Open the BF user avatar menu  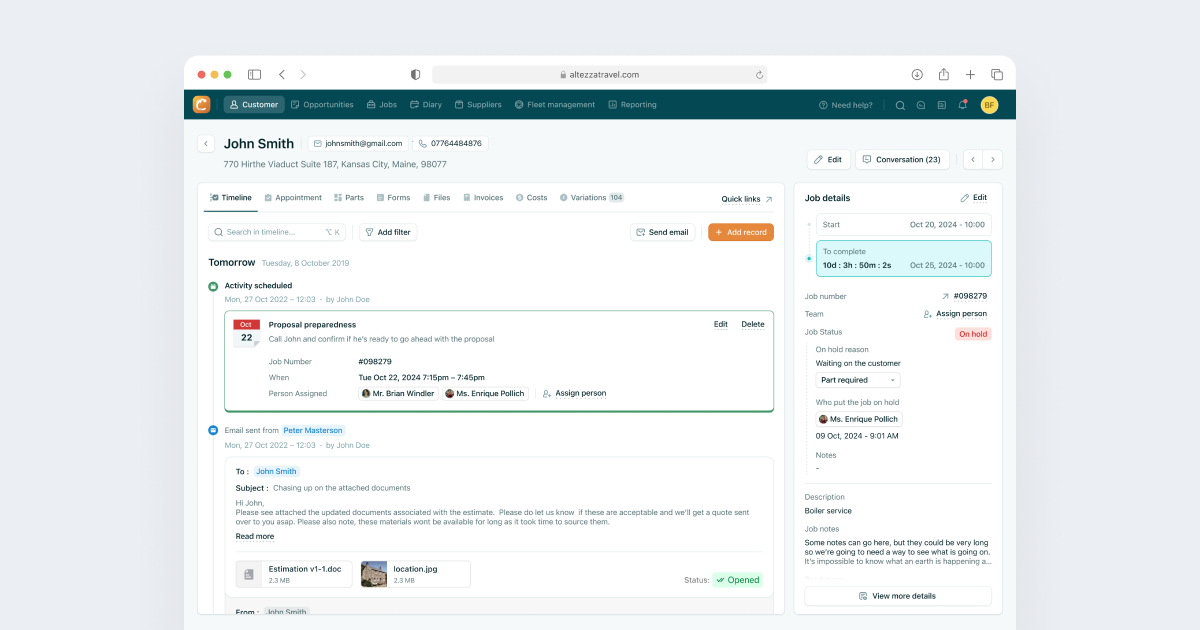(989, 104)
